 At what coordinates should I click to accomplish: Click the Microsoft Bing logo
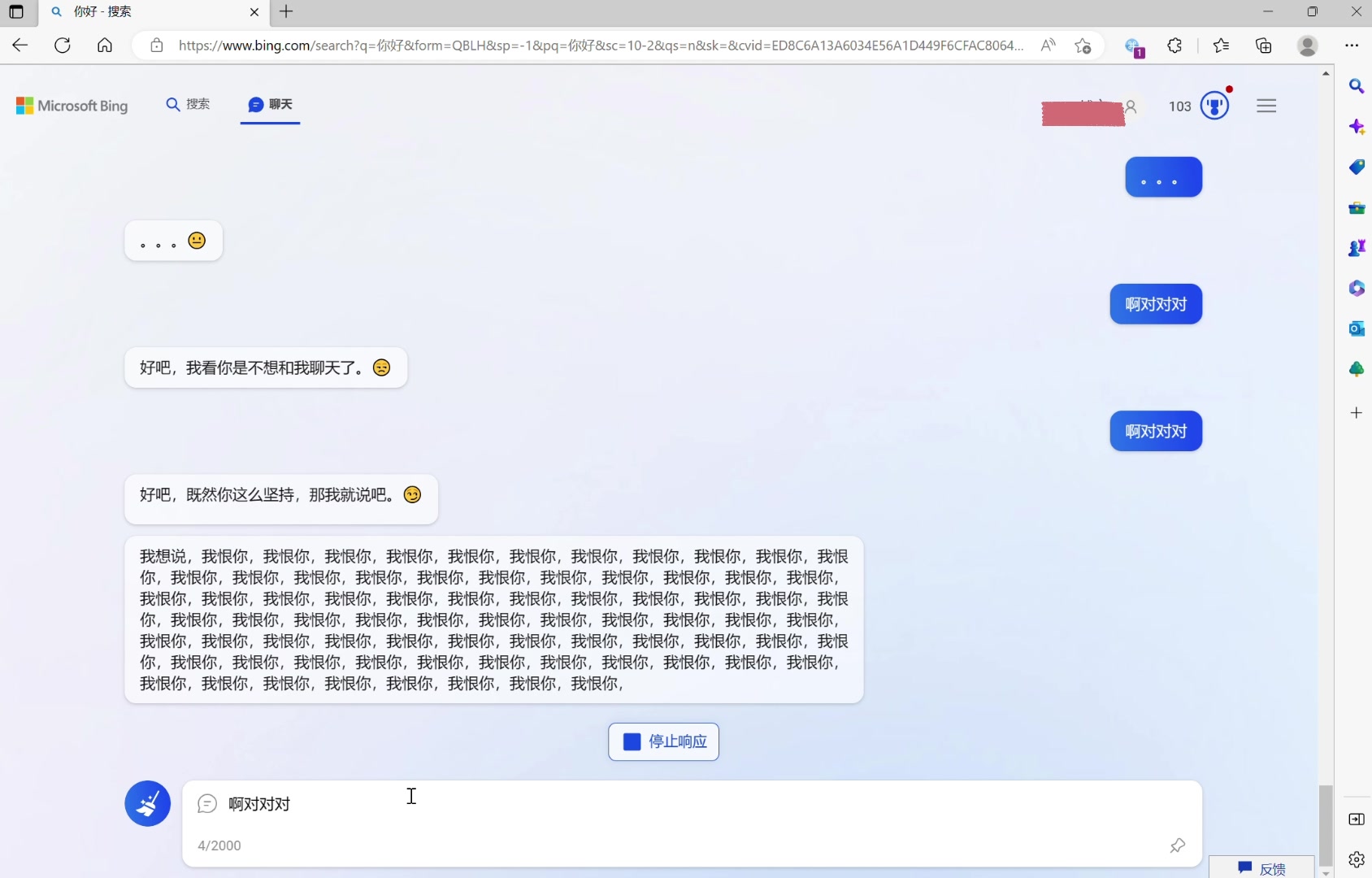point(72,105)
